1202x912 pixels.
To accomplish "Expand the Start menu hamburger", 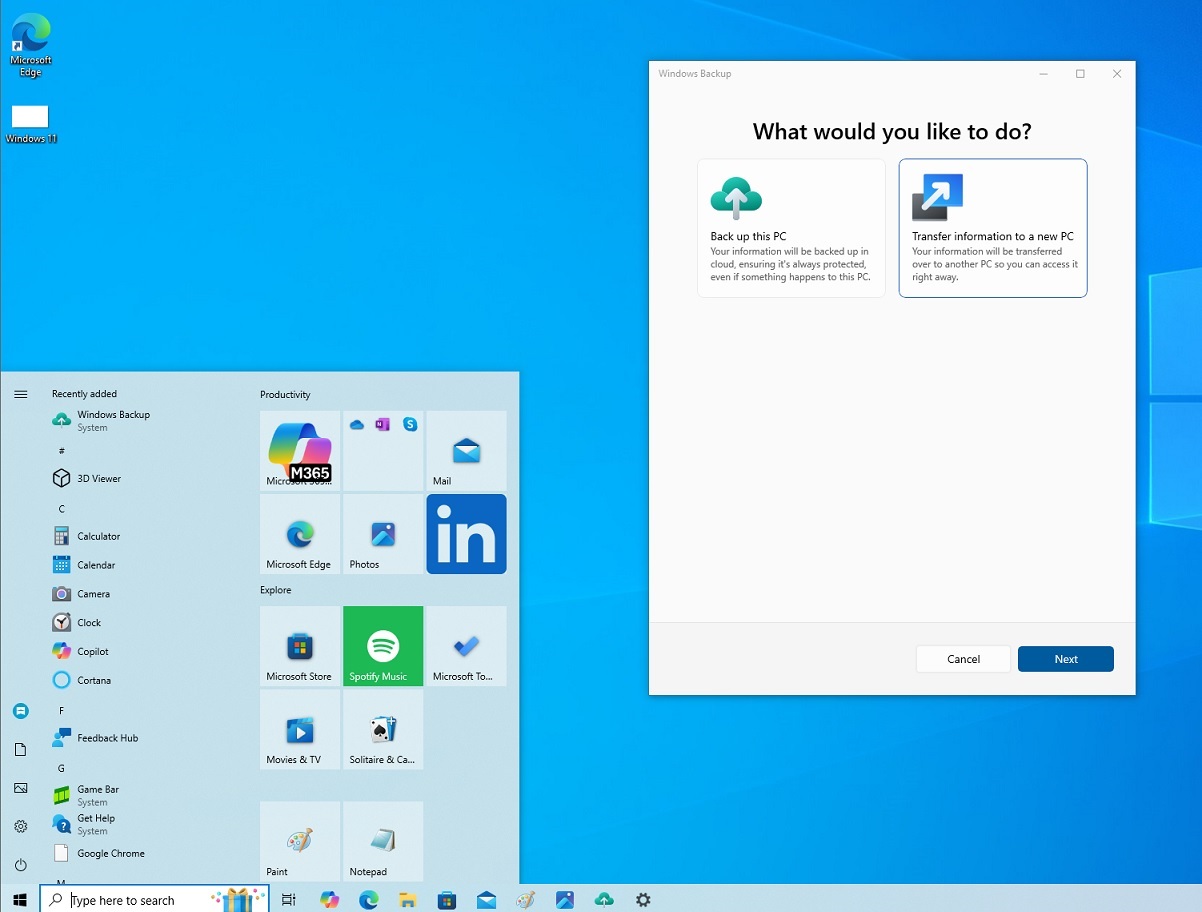I will coord(21,394).
